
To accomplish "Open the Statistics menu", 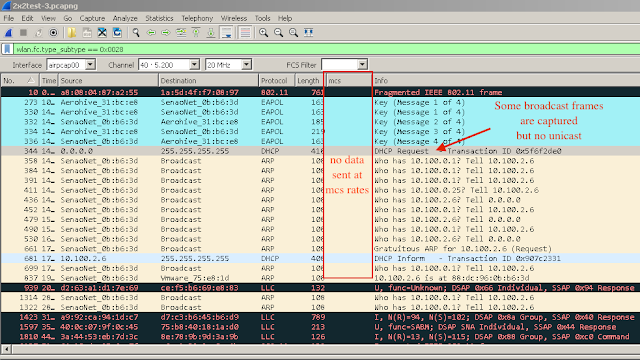I will coord(159,18).
